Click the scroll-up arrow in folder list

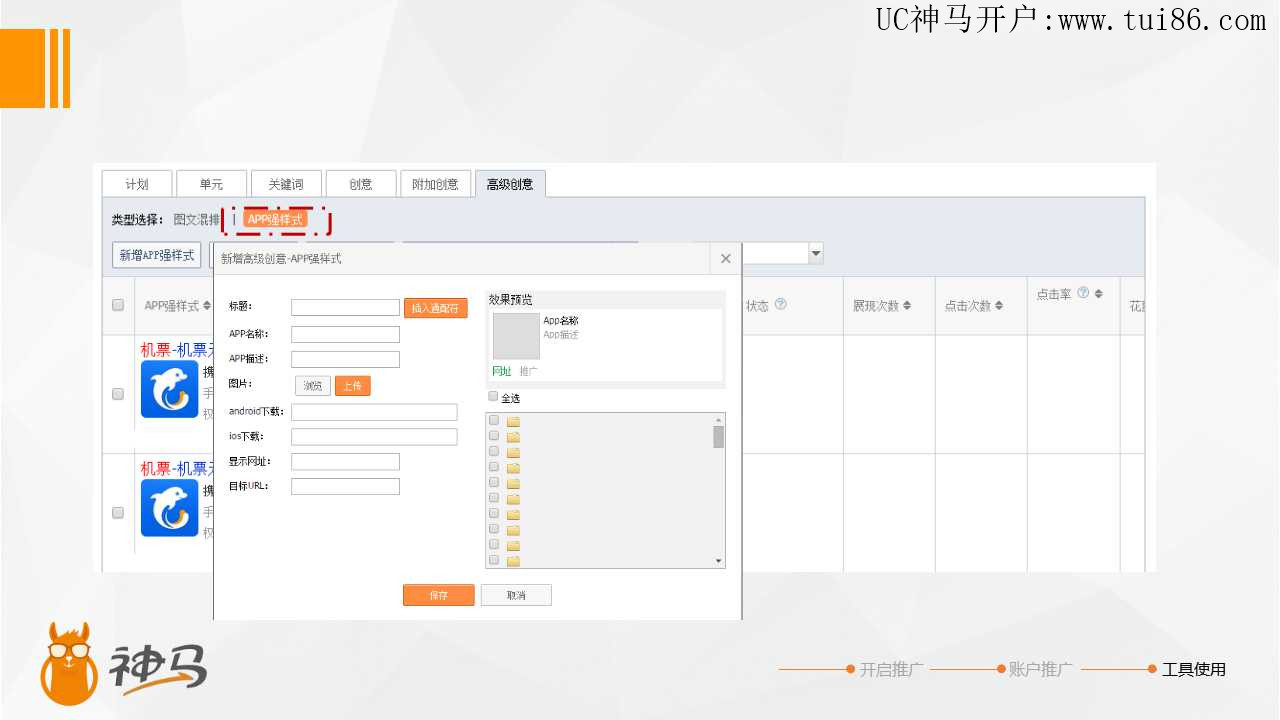718,419
